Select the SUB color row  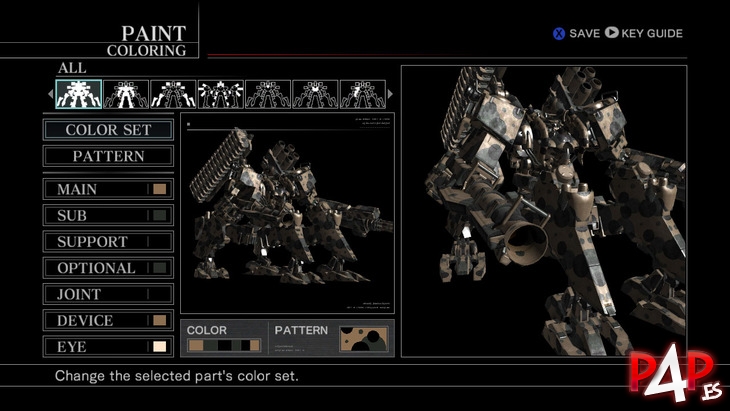point(108,215)
